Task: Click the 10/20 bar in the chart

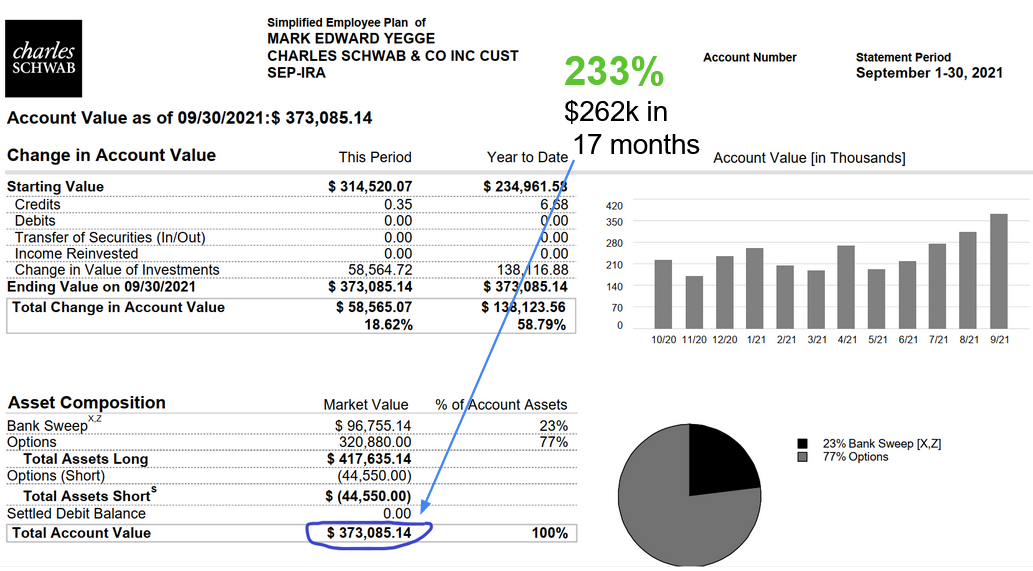Action: coord(663,294)
